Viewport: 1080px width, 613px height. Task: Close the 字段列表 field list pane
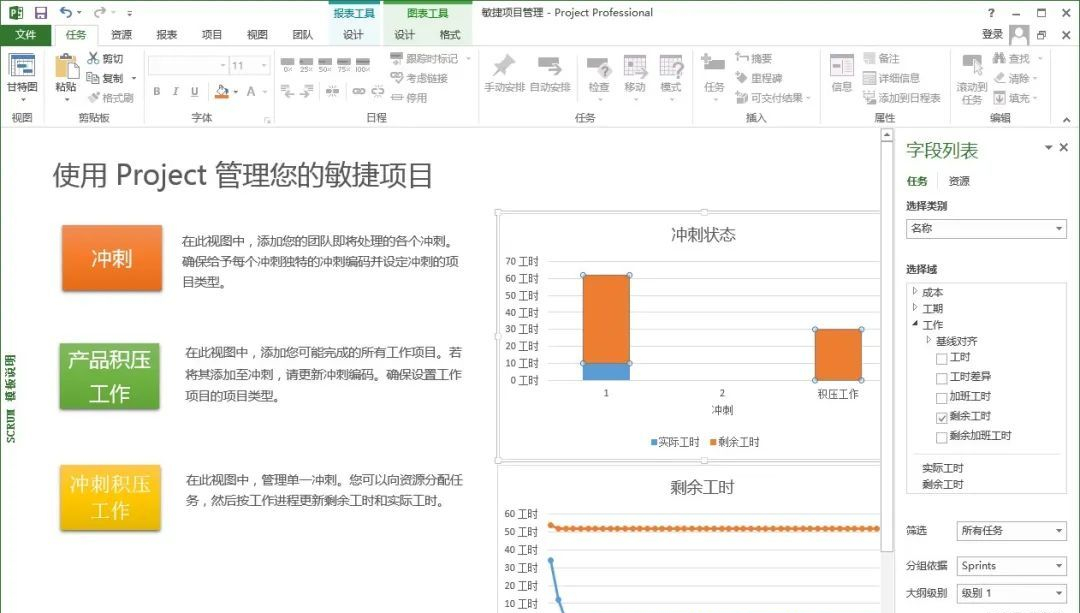[1063, 147]
